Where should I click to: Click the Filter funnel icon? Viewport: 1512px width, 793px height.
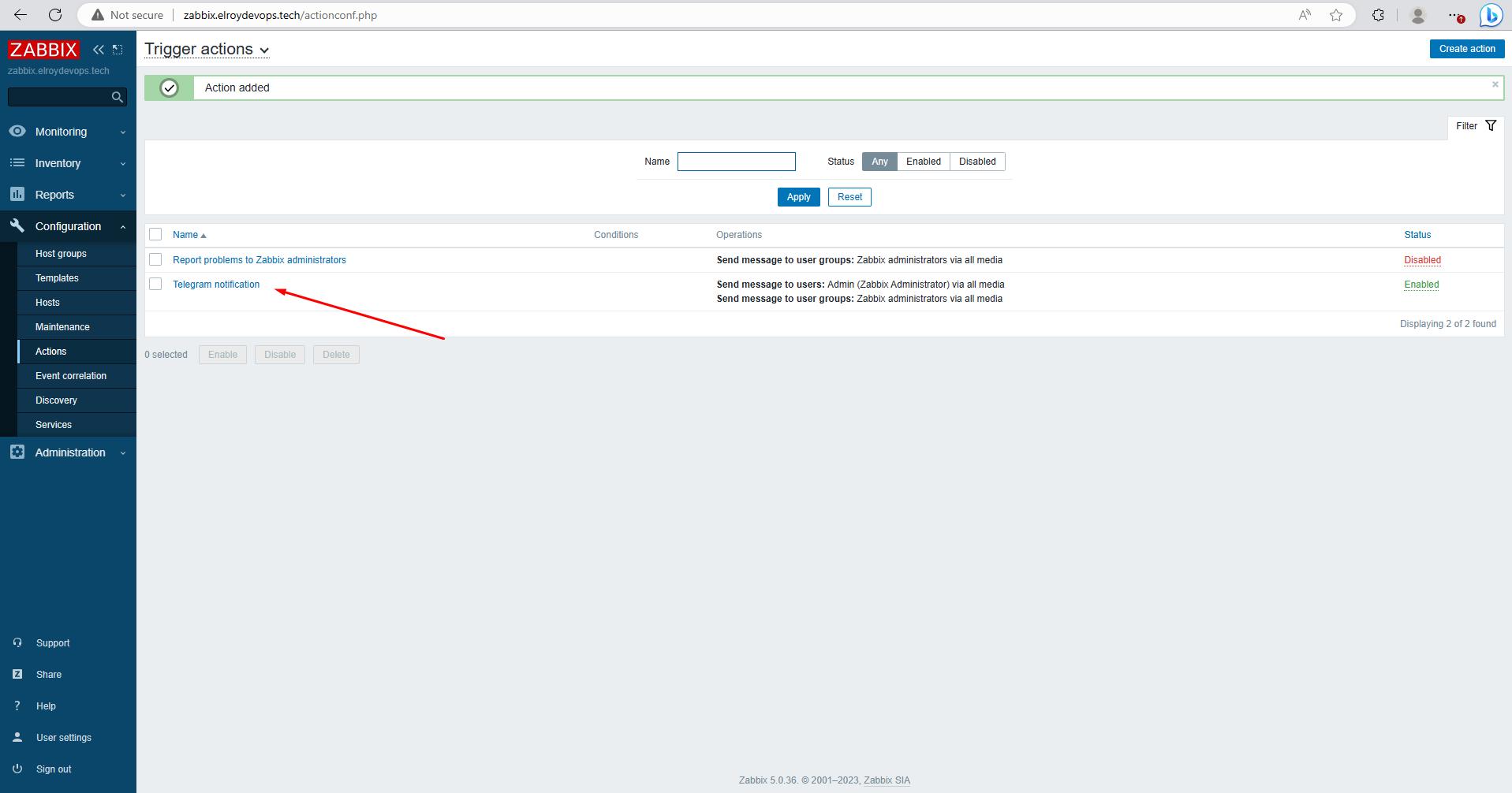coord(1491,126)
